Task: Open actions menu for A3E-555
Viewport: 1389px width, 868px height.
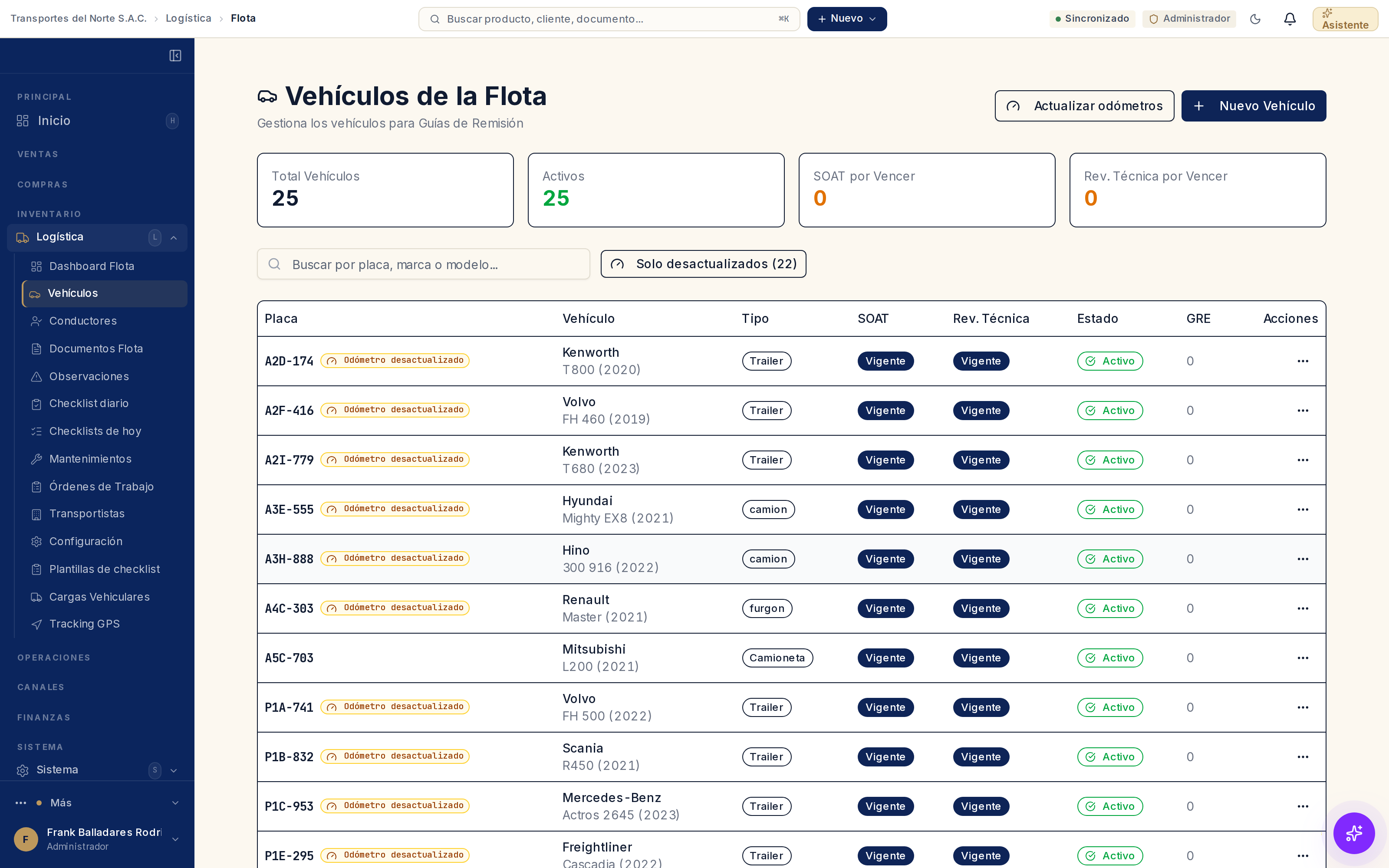Action: coord(1303,509)
